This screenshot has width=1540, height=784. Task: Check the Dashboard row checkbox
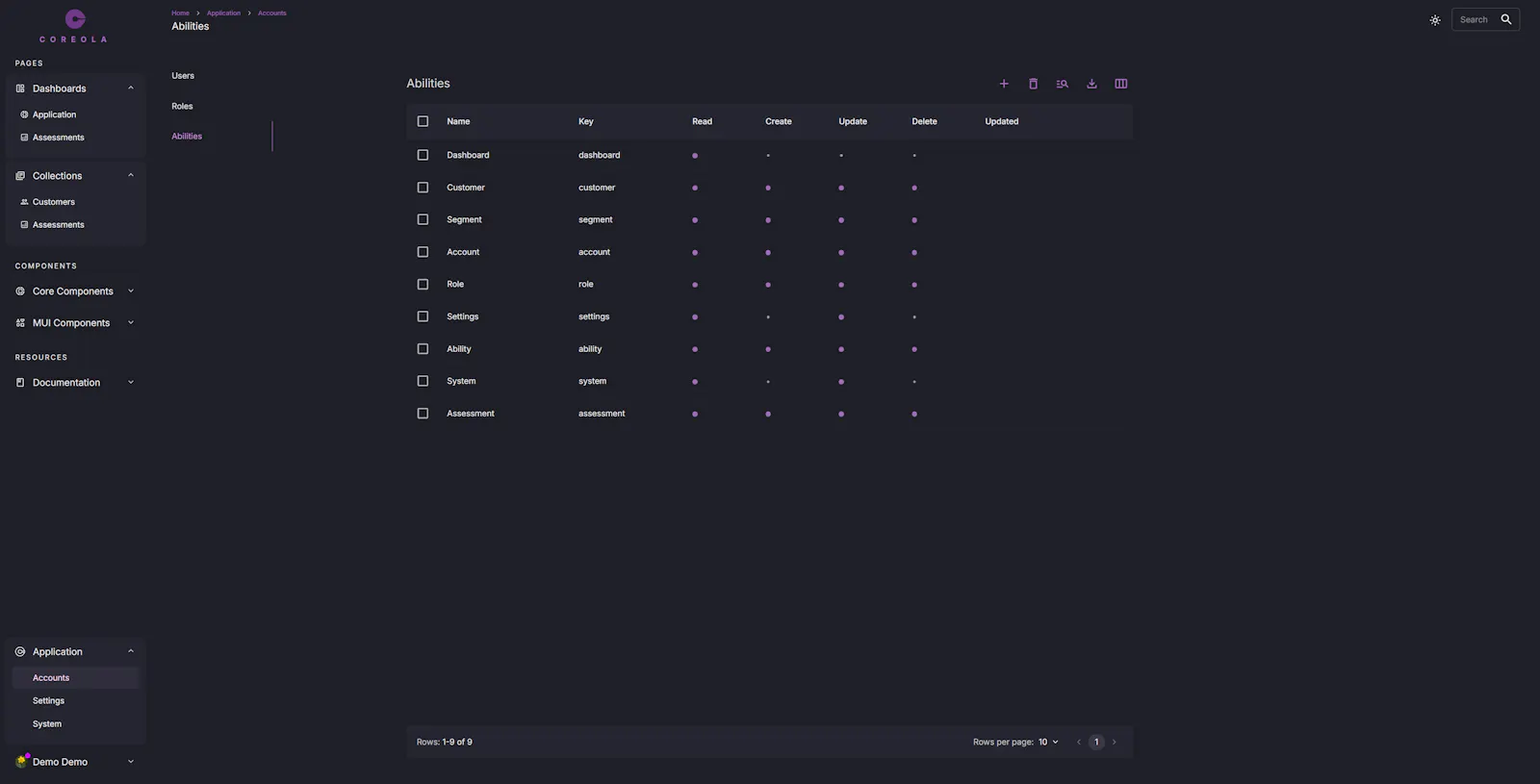[423, 155]
